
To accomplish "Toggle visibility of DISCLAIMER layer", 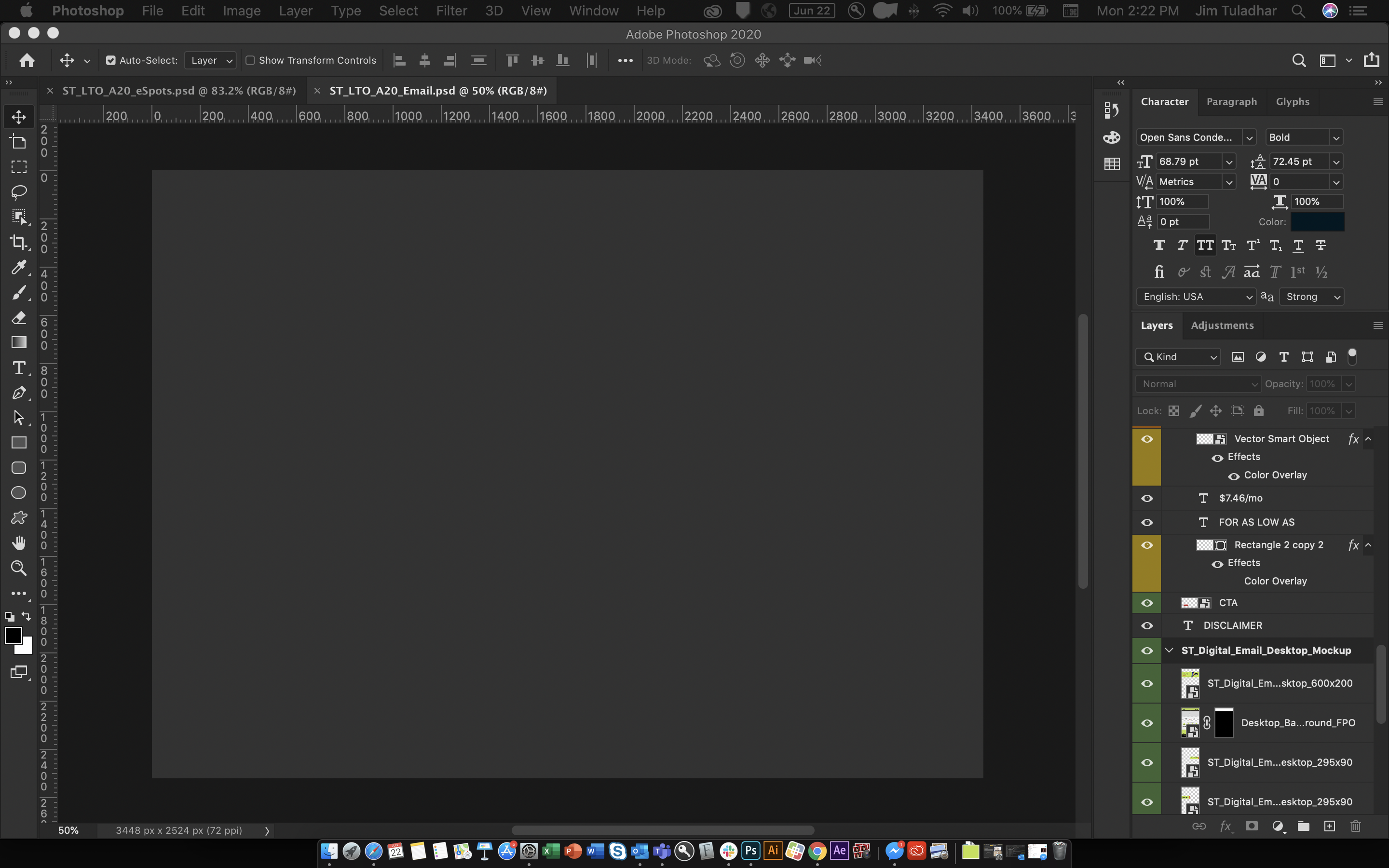I will [1146, 625].
